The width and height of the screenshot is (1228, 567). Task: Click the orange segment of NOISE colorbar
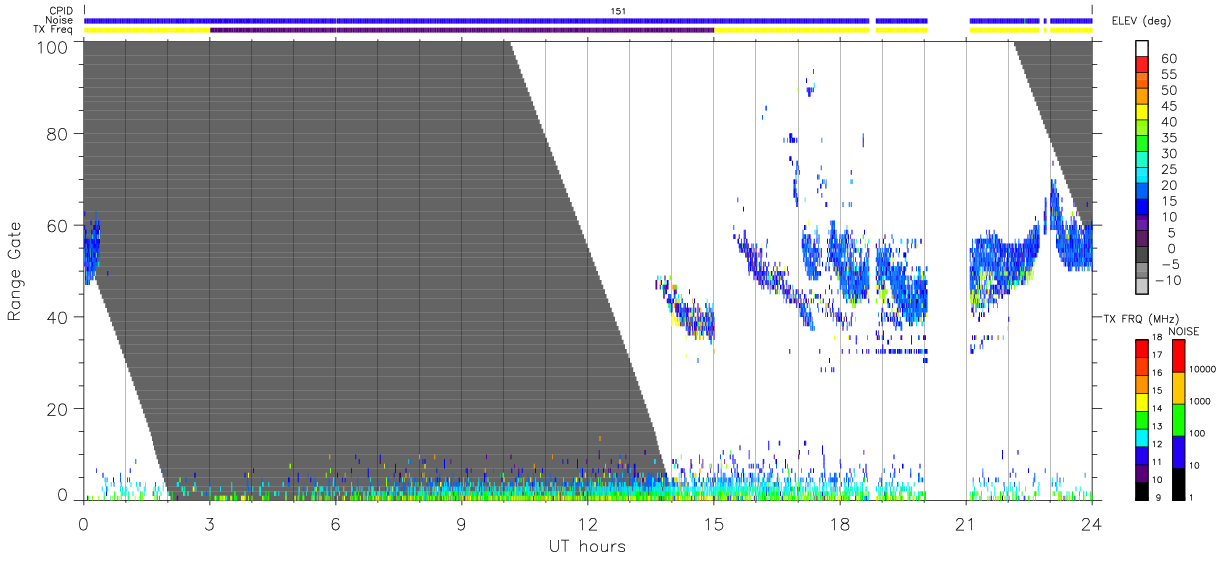(1177, 387)
